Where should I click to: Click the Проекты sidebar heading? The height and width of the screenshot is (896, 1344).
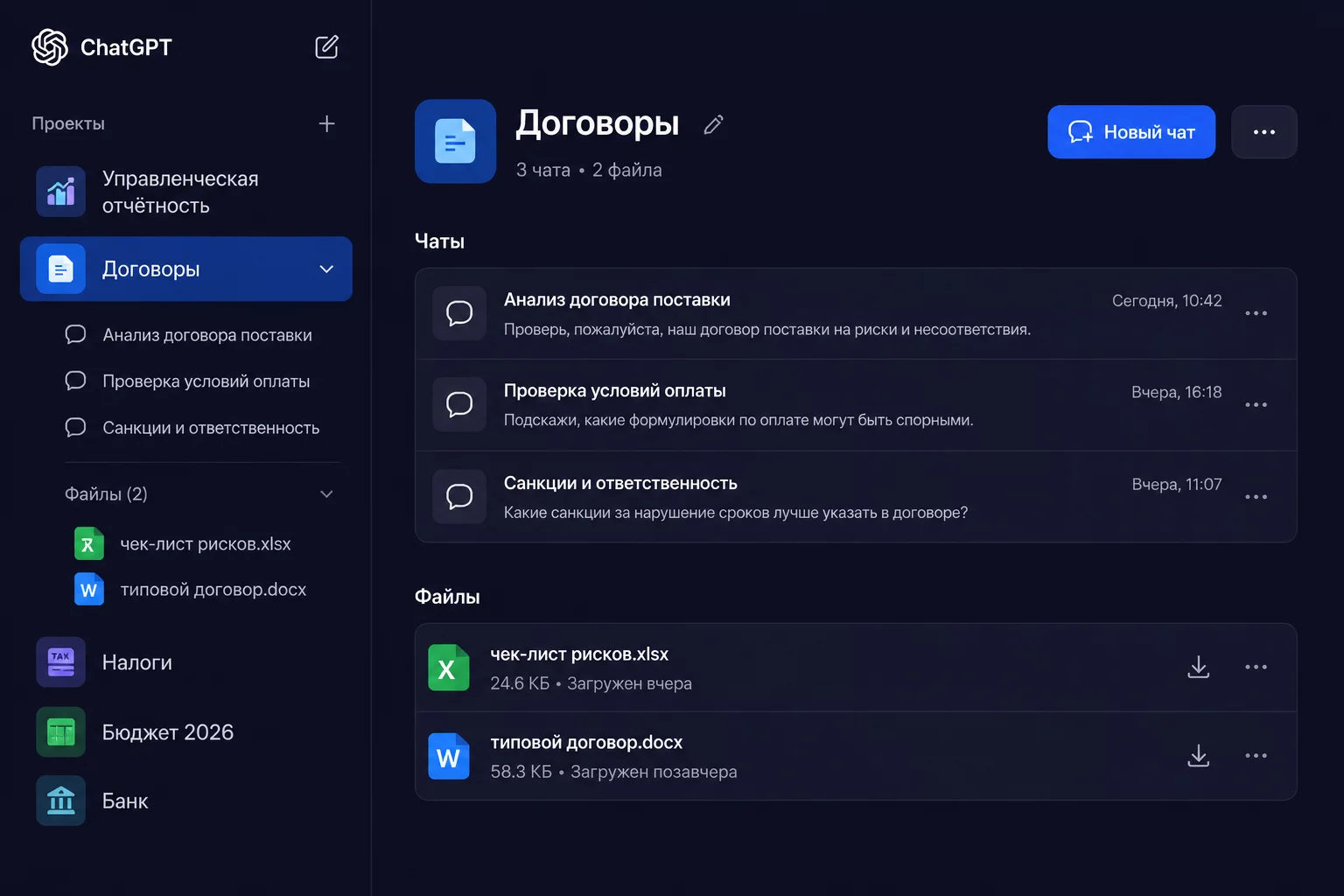pyautogui.click(x=68, y=124)
